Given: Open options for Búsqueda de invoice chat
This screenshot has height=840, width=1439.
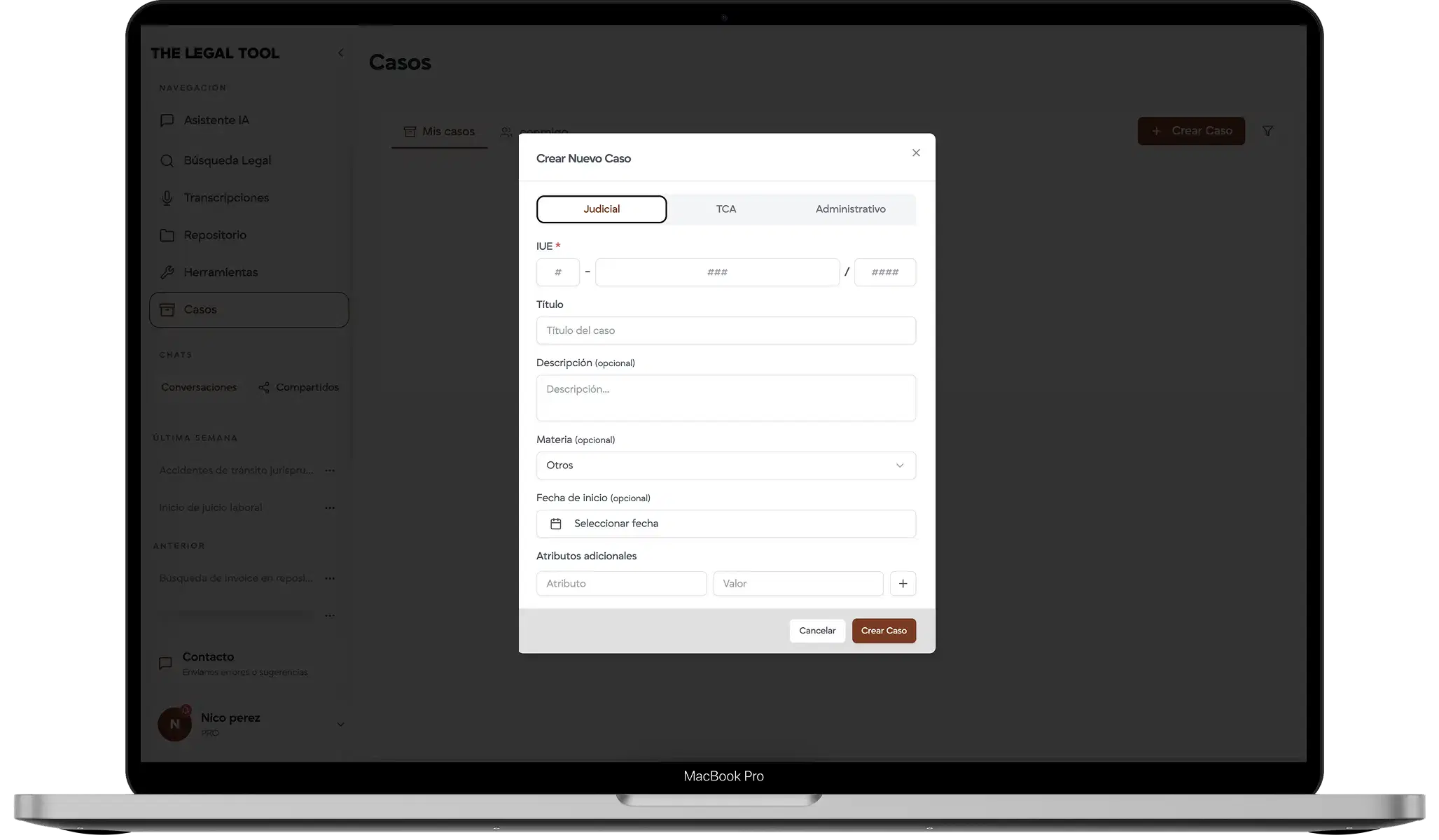Looking at the screenshot, I should (330, 578).
